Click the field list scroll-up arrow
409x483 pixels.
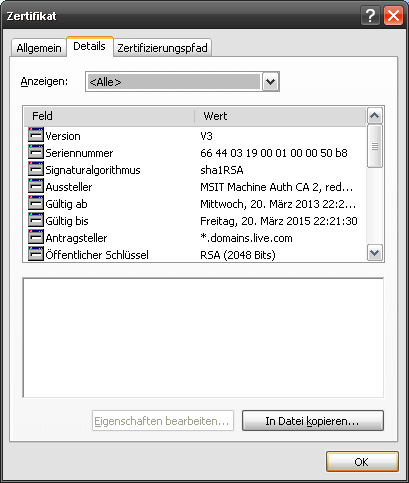pos(375,116)
